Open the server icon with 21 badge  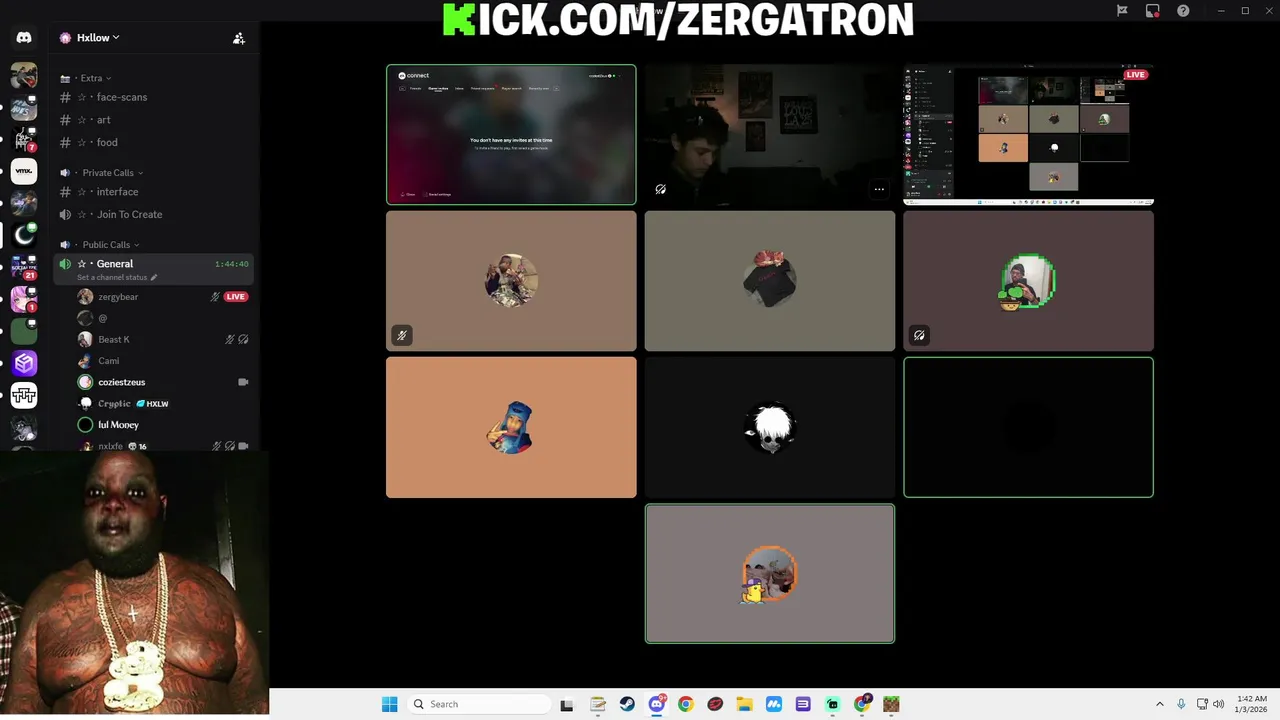24,267
